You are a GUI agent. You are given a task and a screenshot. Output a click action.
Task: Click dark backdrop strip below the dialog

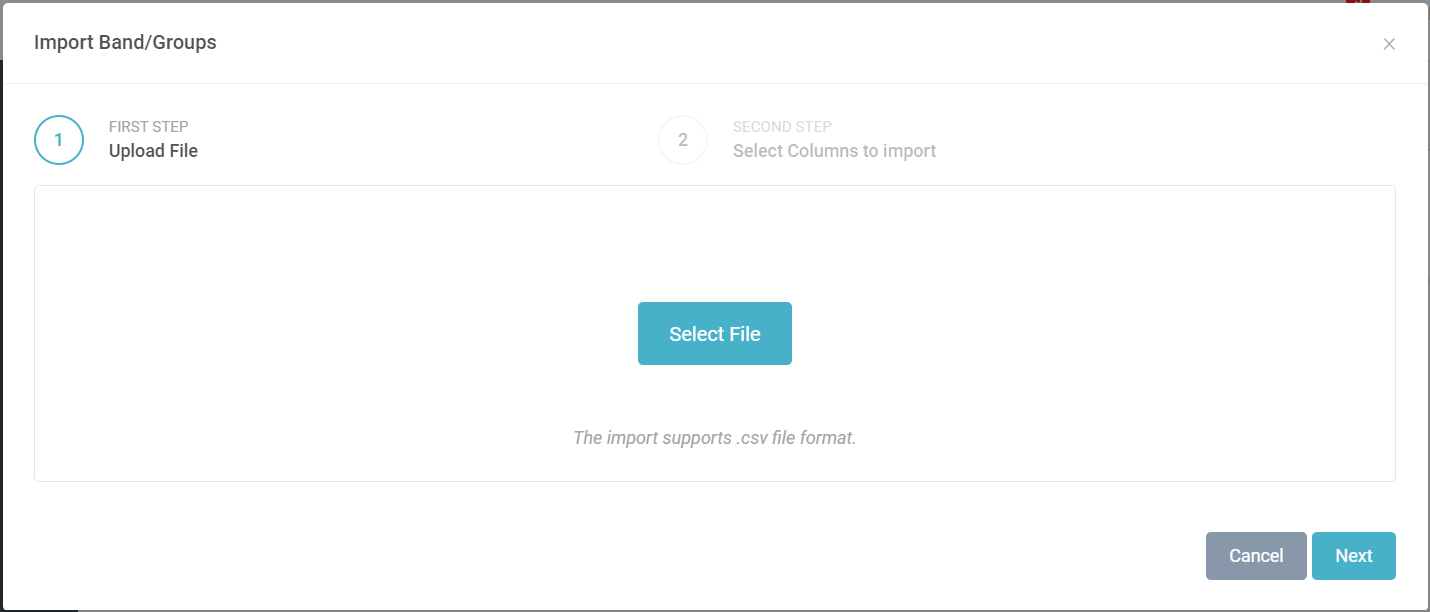coord(40,610)
